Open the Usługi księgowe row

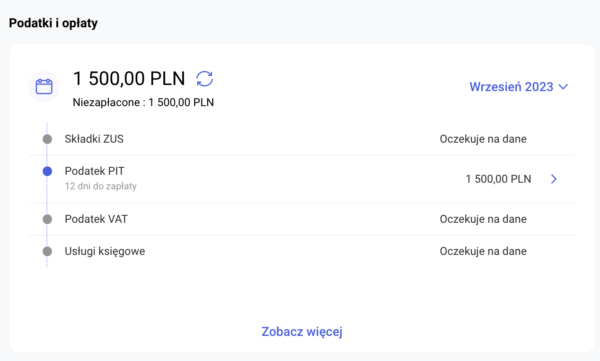[302, 251]
